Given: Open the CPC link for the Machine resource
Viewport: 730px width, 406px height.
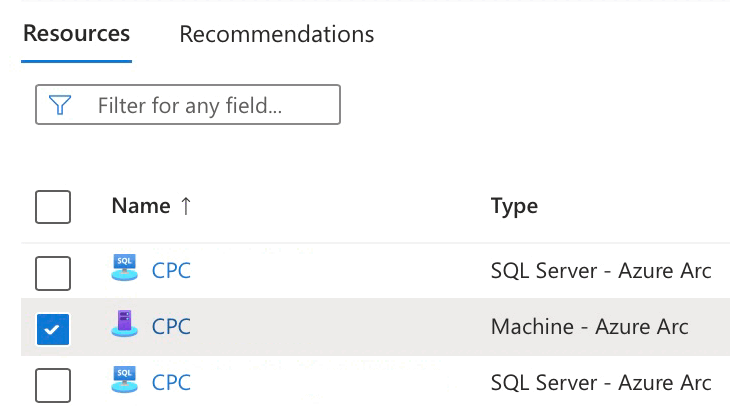Looking at the screenshot, I should tap(171, 326).
